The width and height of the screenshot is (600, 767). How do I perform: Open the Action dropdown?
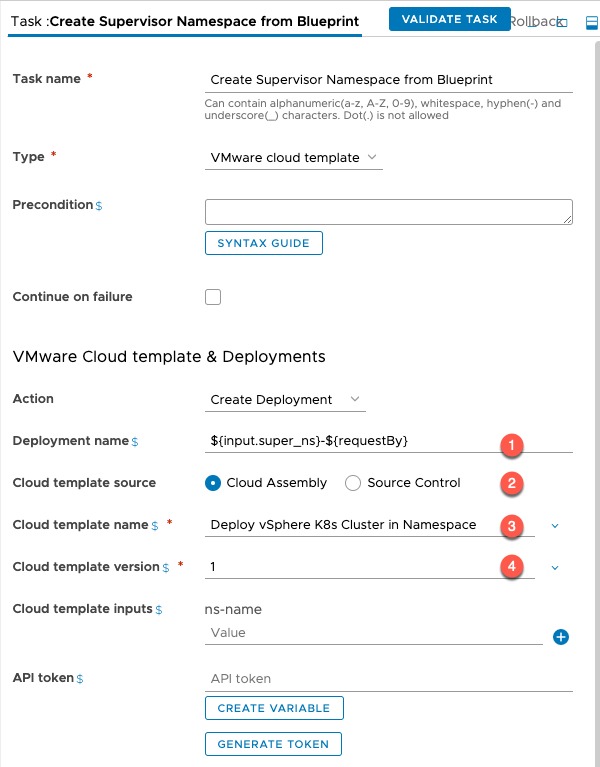click(285, 400)
